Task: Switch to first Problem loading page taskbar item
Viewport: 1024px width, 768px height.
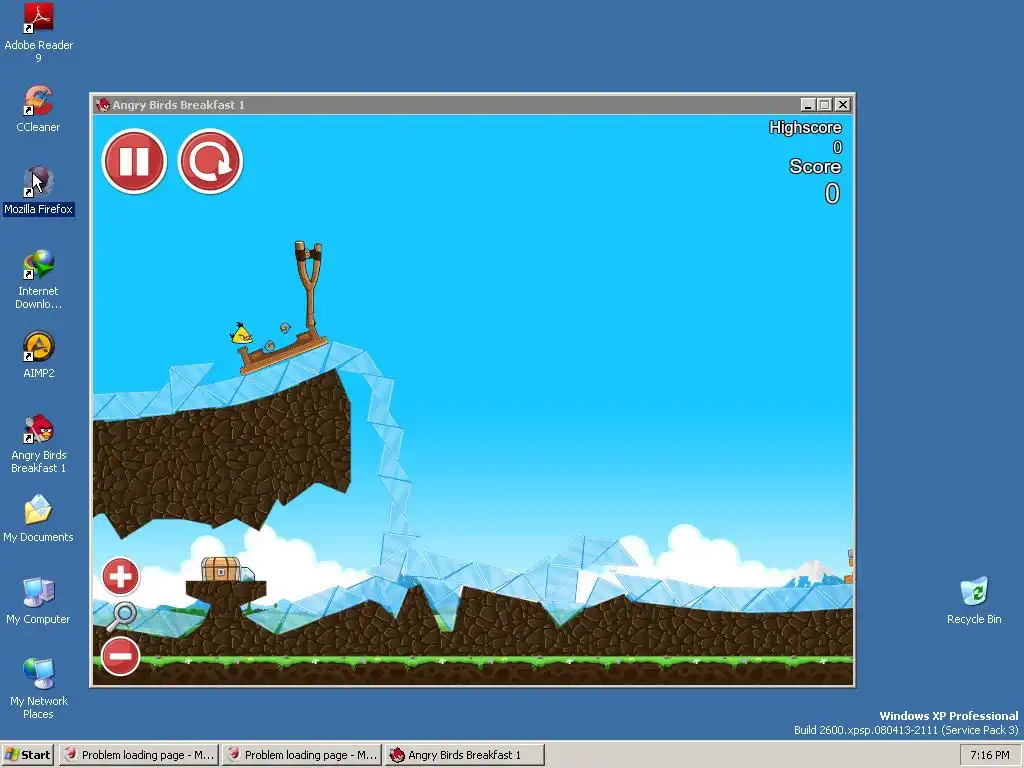Action: pos(138,755)
